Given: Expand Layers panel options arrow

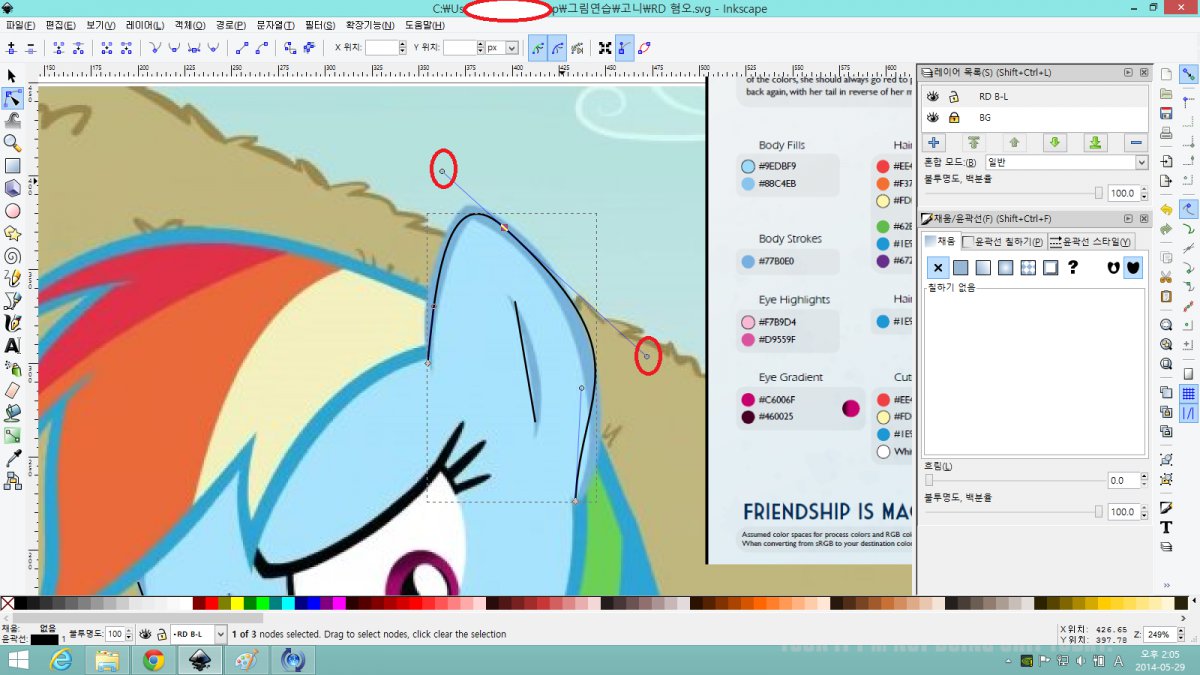Looking at the screenshot, I should pos(1128,73).
